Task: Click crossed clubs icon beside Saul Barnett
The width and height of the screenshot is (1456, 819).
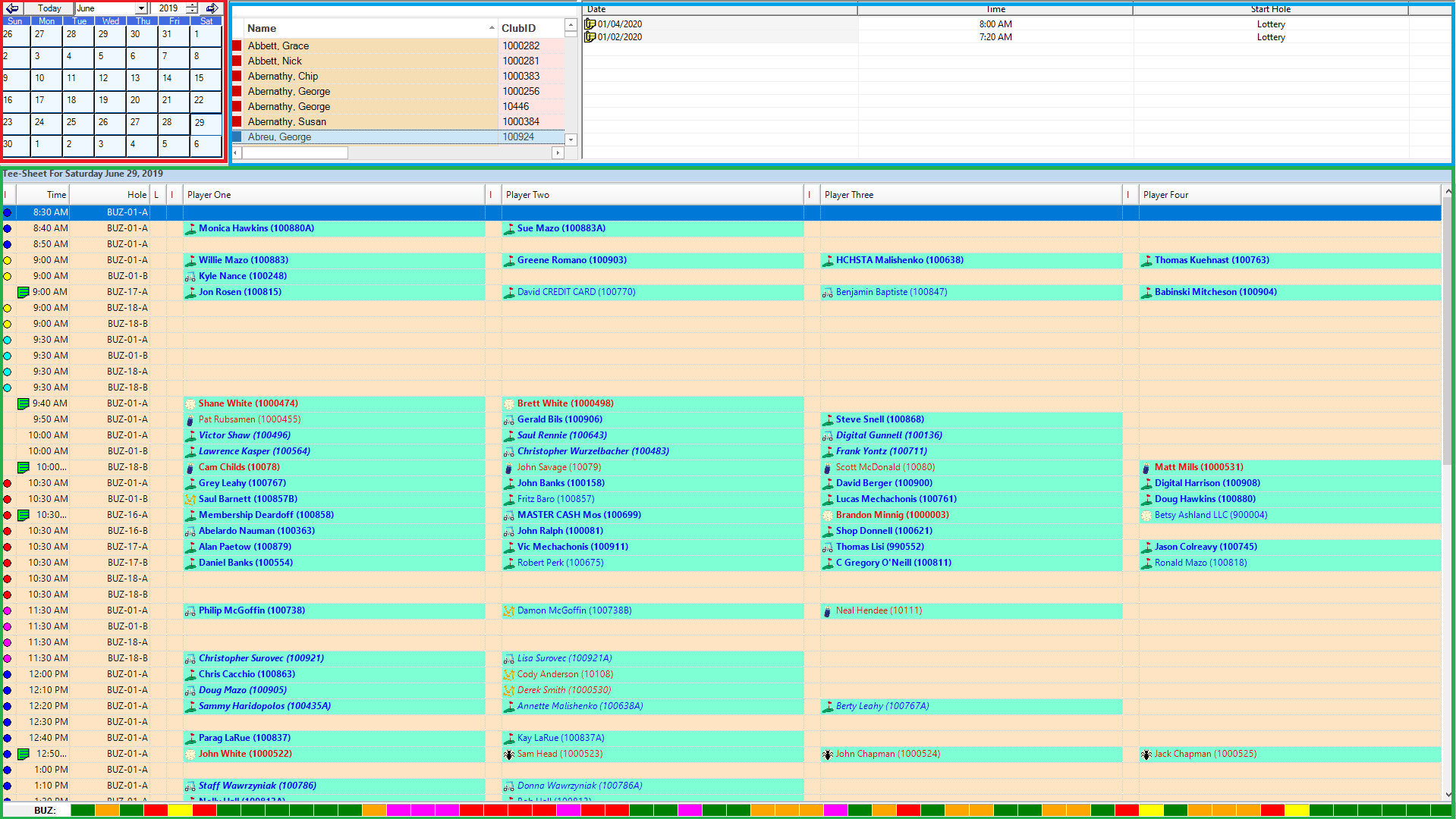Action: tap(190, 500)
